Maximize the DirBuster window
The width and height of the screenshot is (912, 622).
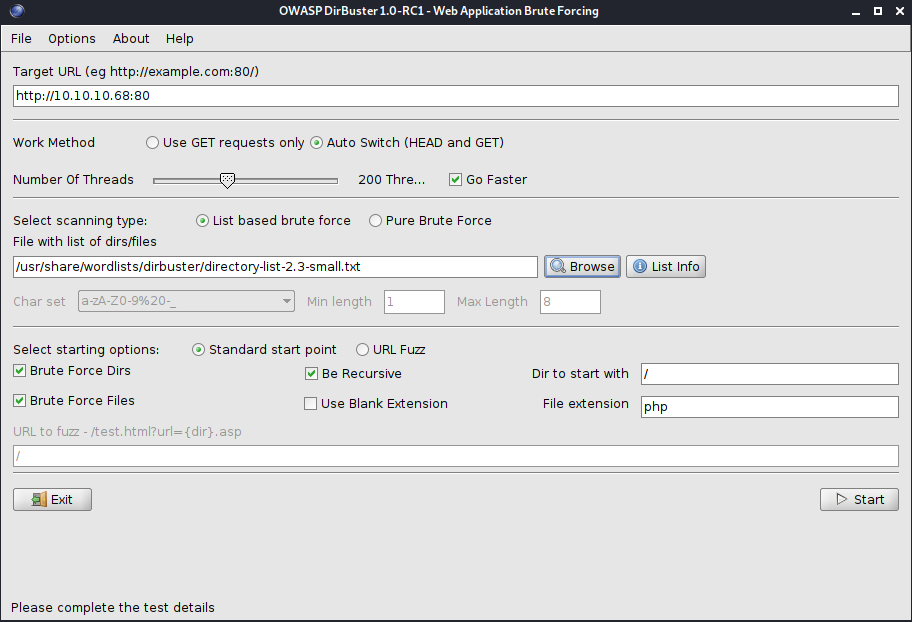[878, 11]
